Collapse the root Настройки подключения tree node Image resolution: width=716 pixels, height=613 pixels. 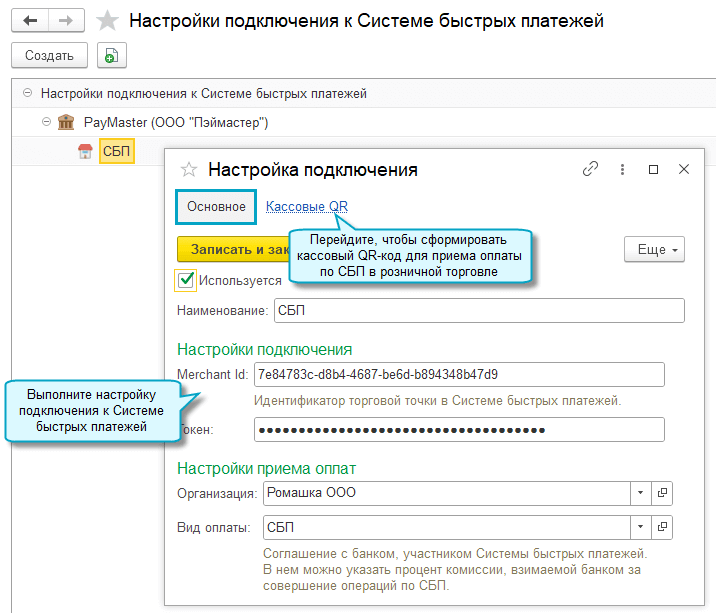click(x=27, y=93)
